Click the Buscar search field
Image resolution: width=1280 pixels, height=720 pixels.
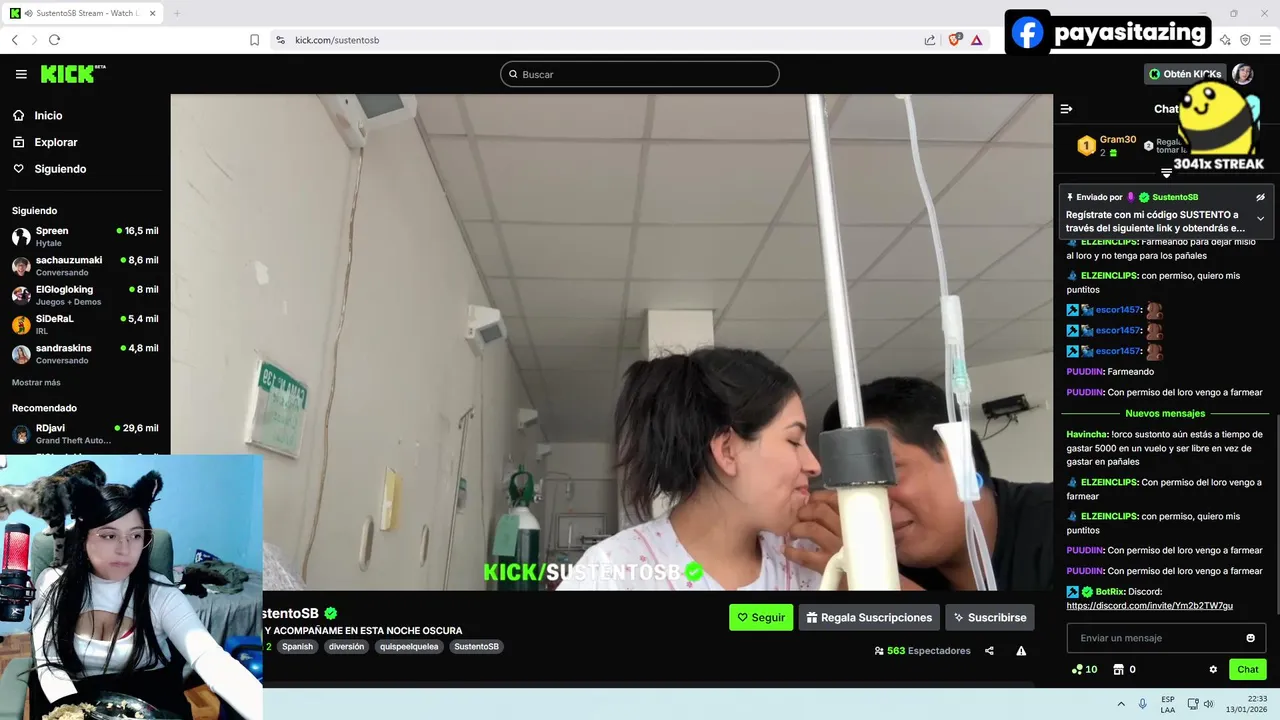tap(640, 74)
